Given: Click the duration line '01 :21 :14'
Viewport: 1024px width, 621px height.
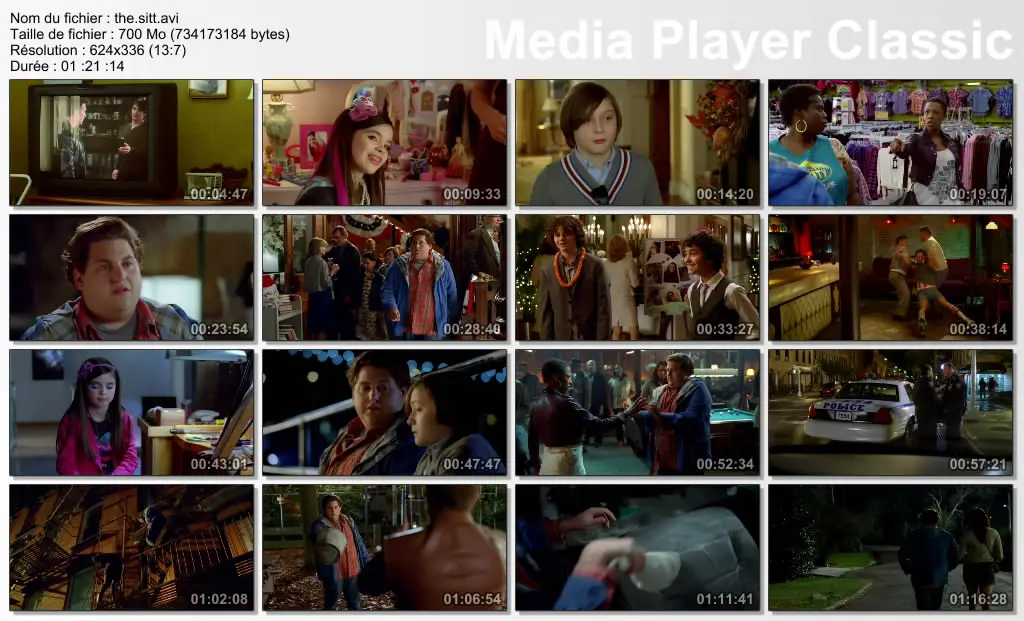Looking at the screenshot, I should pos(93,66).
